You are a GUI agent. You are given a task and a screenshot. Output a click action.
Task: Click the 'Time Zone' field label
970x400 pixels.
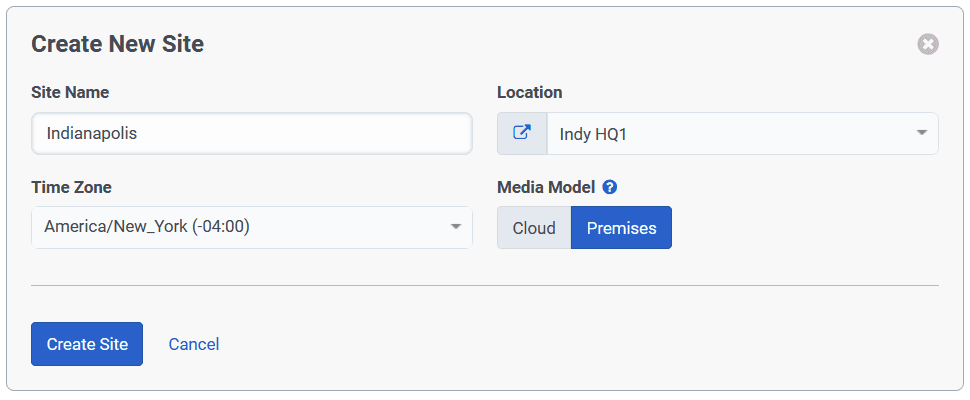pyautogui.click(x=71, y=187)
